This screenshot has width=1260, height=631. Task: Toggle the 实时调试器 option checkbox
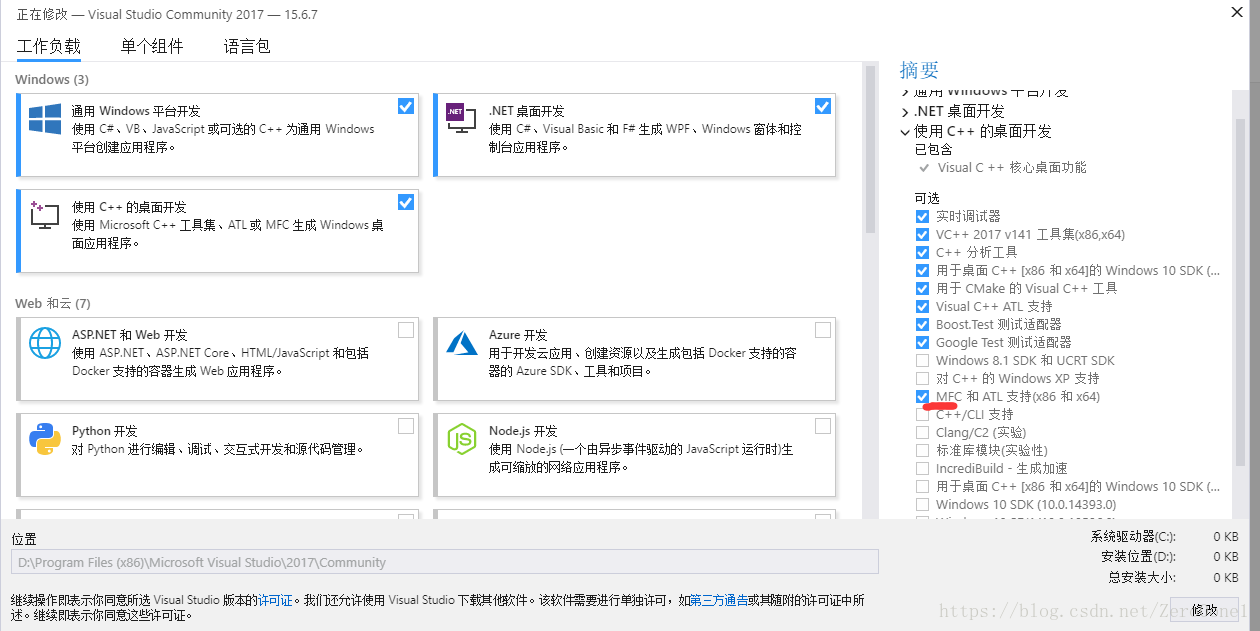coord(922,216)
